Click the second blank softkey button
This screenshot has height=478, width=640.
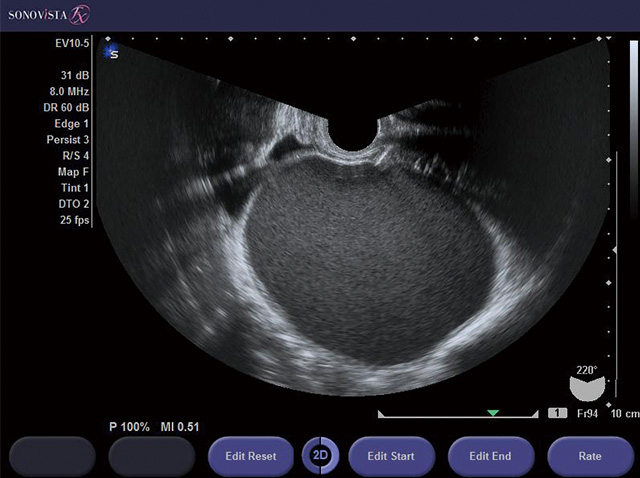coord(150,456)
